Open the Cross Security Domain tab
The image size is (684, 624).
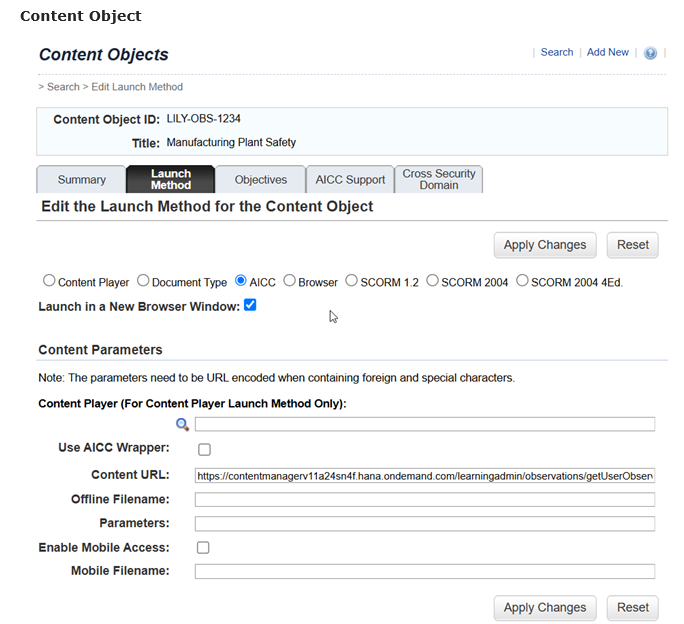(x=439, y=180)
